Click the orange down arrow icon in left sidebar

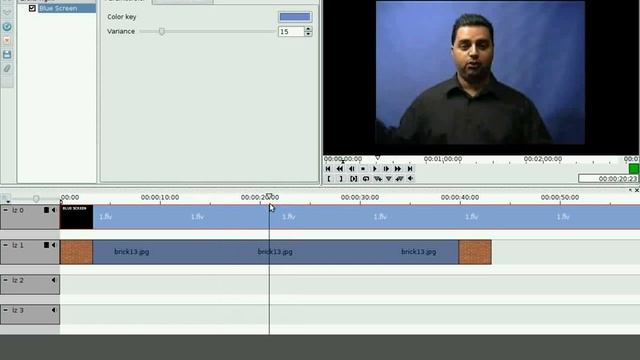(x=7, y=40)
